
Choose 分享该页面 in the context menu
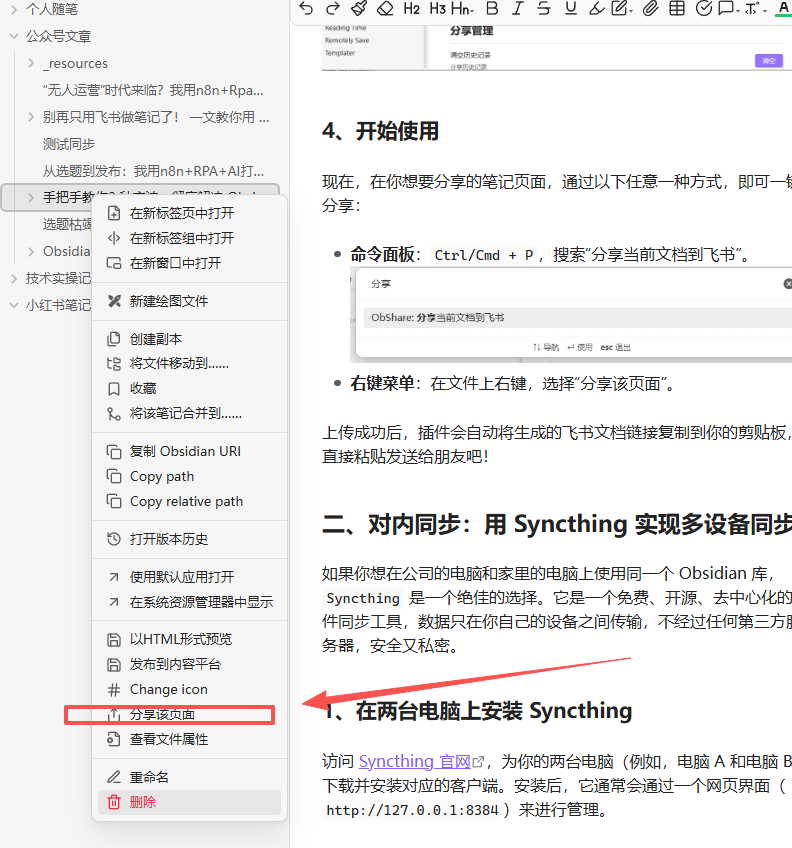pos(189,714)
